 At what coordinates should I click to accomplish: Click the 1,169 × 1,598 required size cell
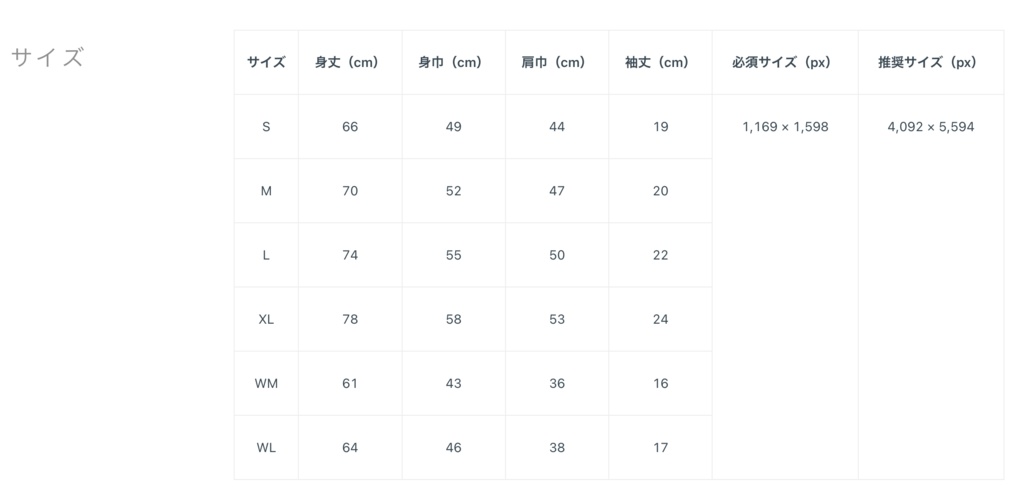point(785,127)
